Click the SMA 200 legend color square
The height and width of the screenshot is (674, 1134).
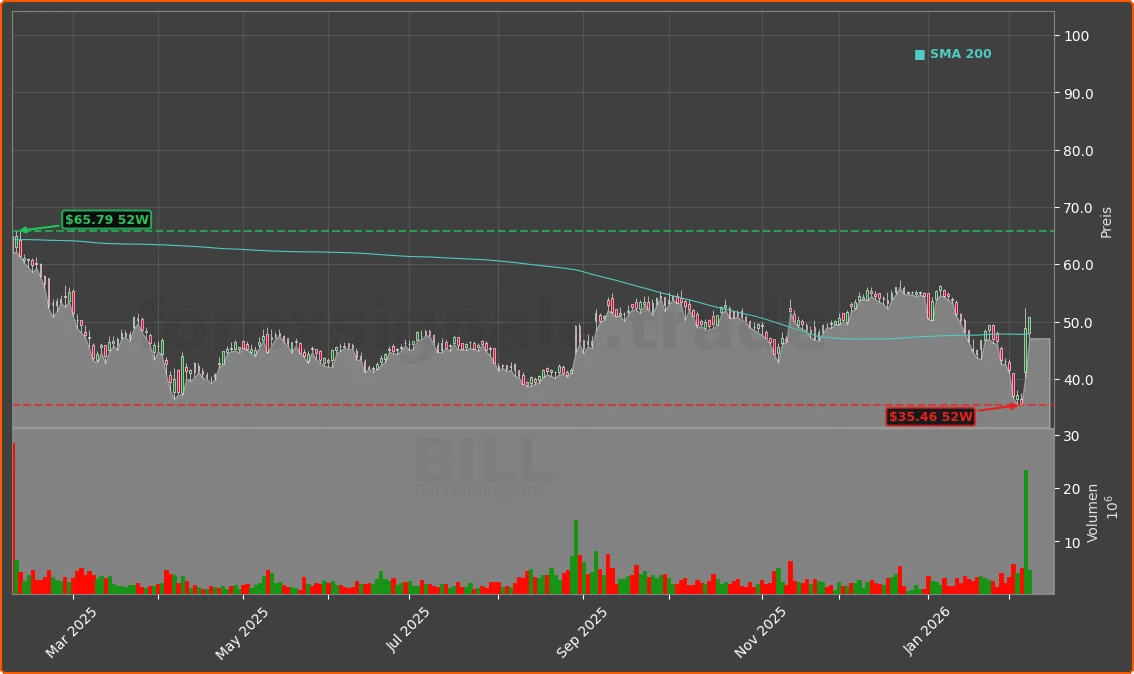920,55
